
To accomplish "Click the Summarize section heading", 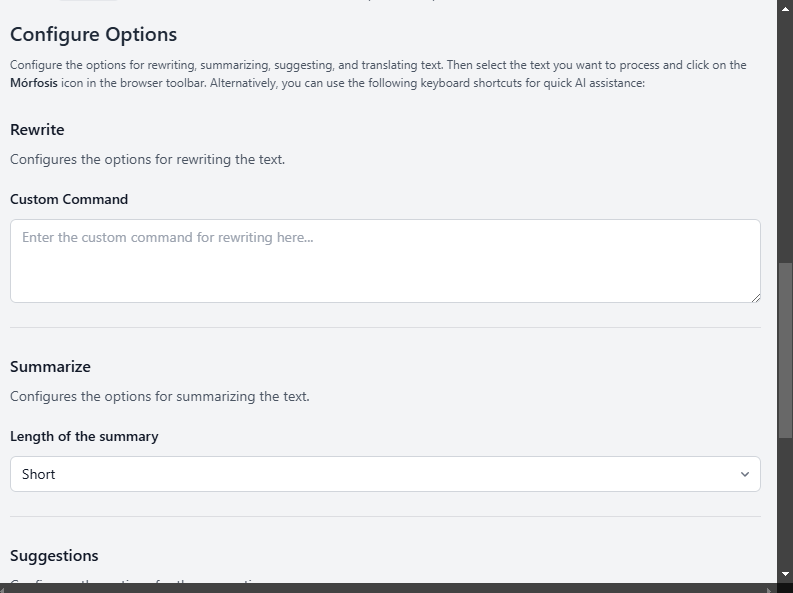I will click(x=50, y=367).
